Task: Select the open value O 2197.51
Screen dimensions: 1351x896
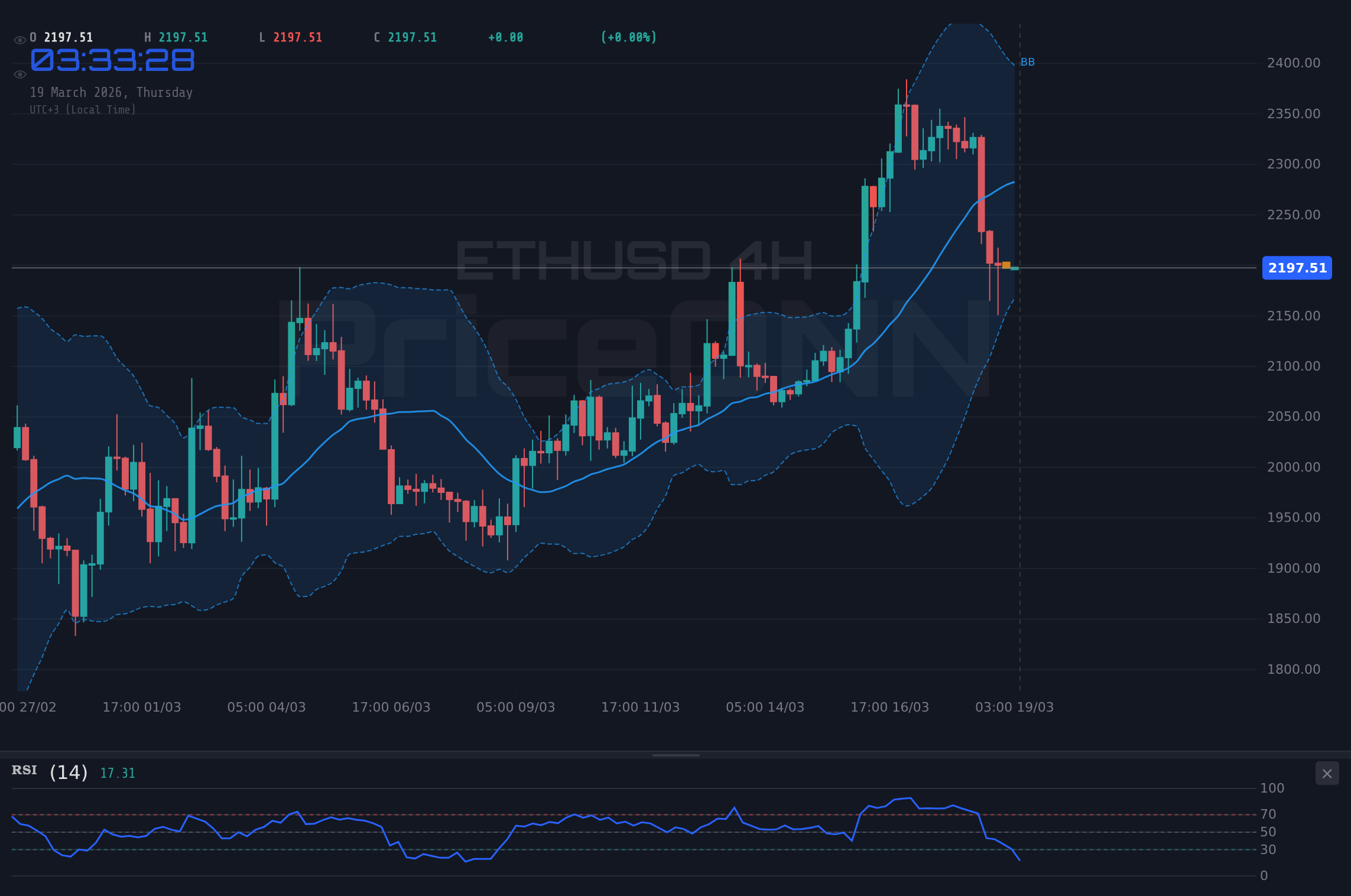Action: click(x=61, y=37)
